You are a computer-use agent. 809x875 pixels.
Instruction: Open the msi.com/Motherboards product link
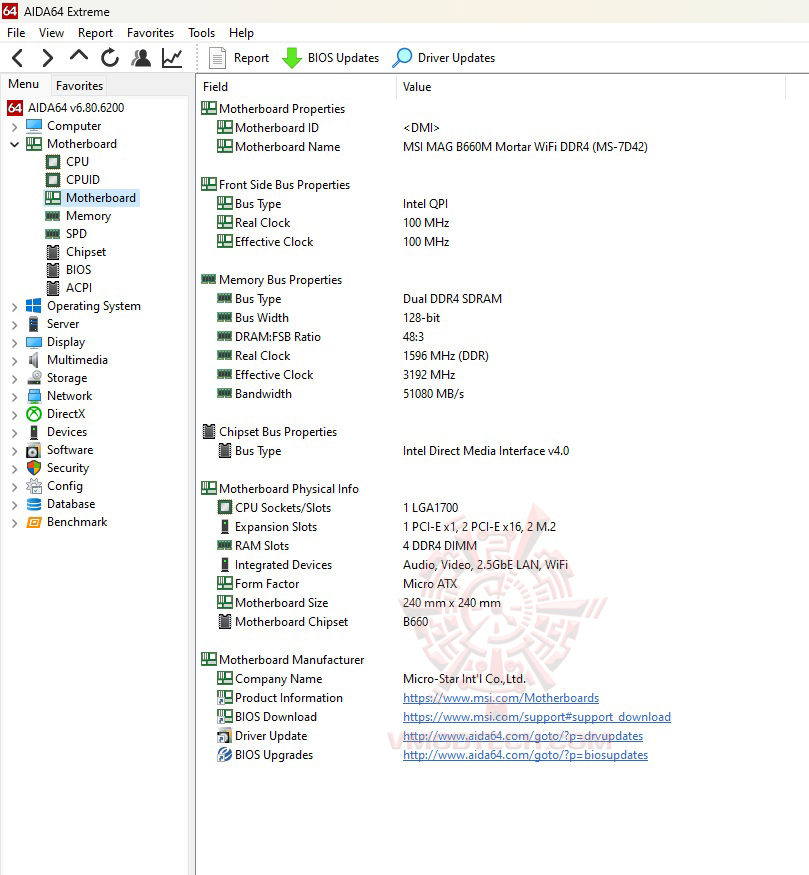coord(500,698)
